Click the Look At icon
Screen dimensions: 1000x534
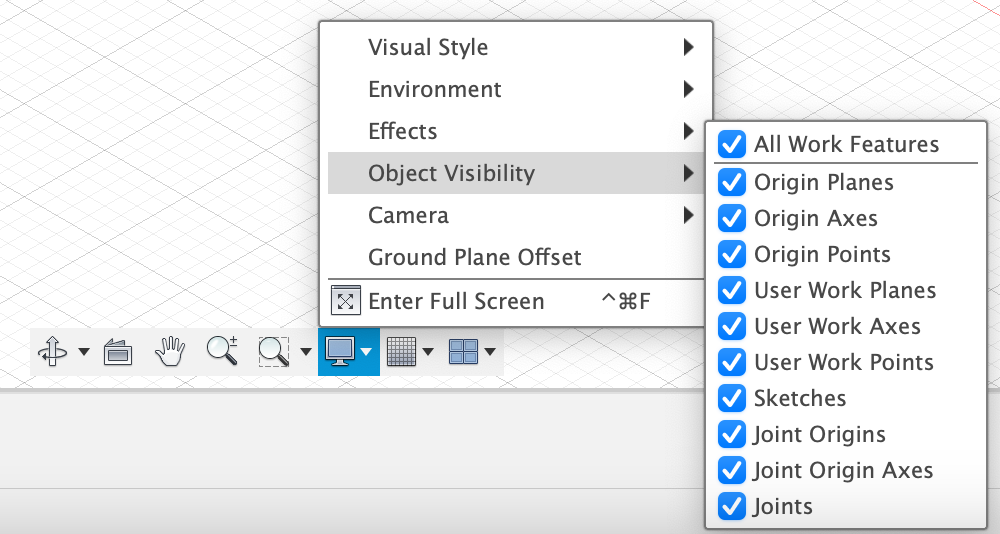[118, 351]
